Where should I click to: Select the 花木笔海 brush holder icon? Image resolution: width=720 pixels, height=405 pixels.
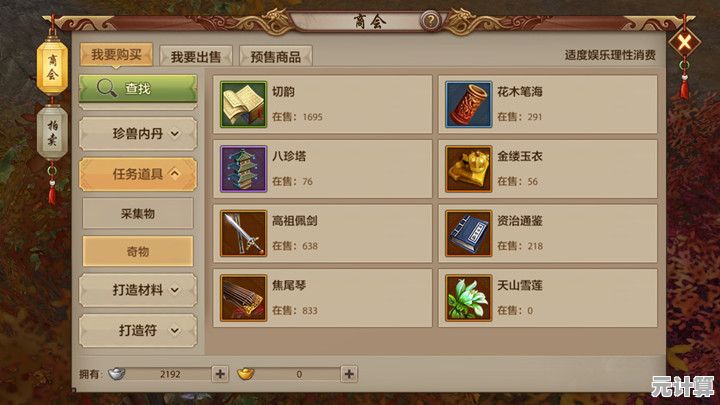coord(468,104)
